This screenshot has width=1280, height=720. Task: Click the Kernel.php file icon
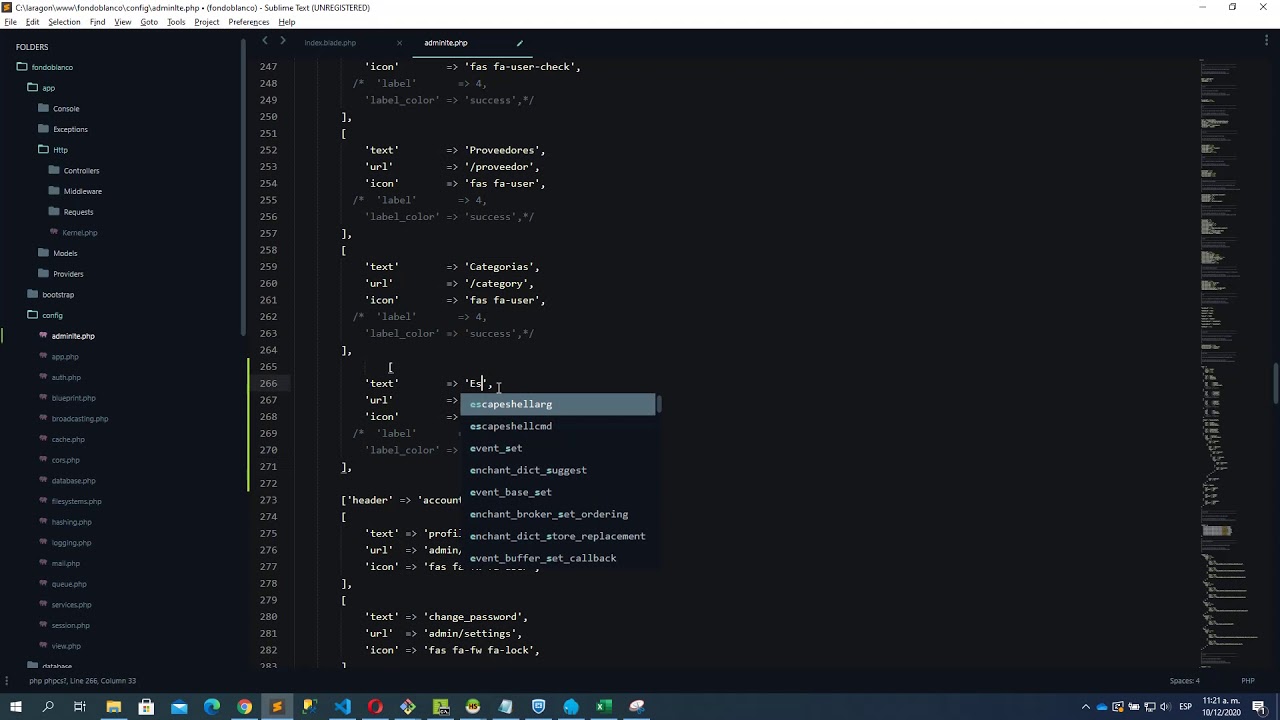point(54,232)
